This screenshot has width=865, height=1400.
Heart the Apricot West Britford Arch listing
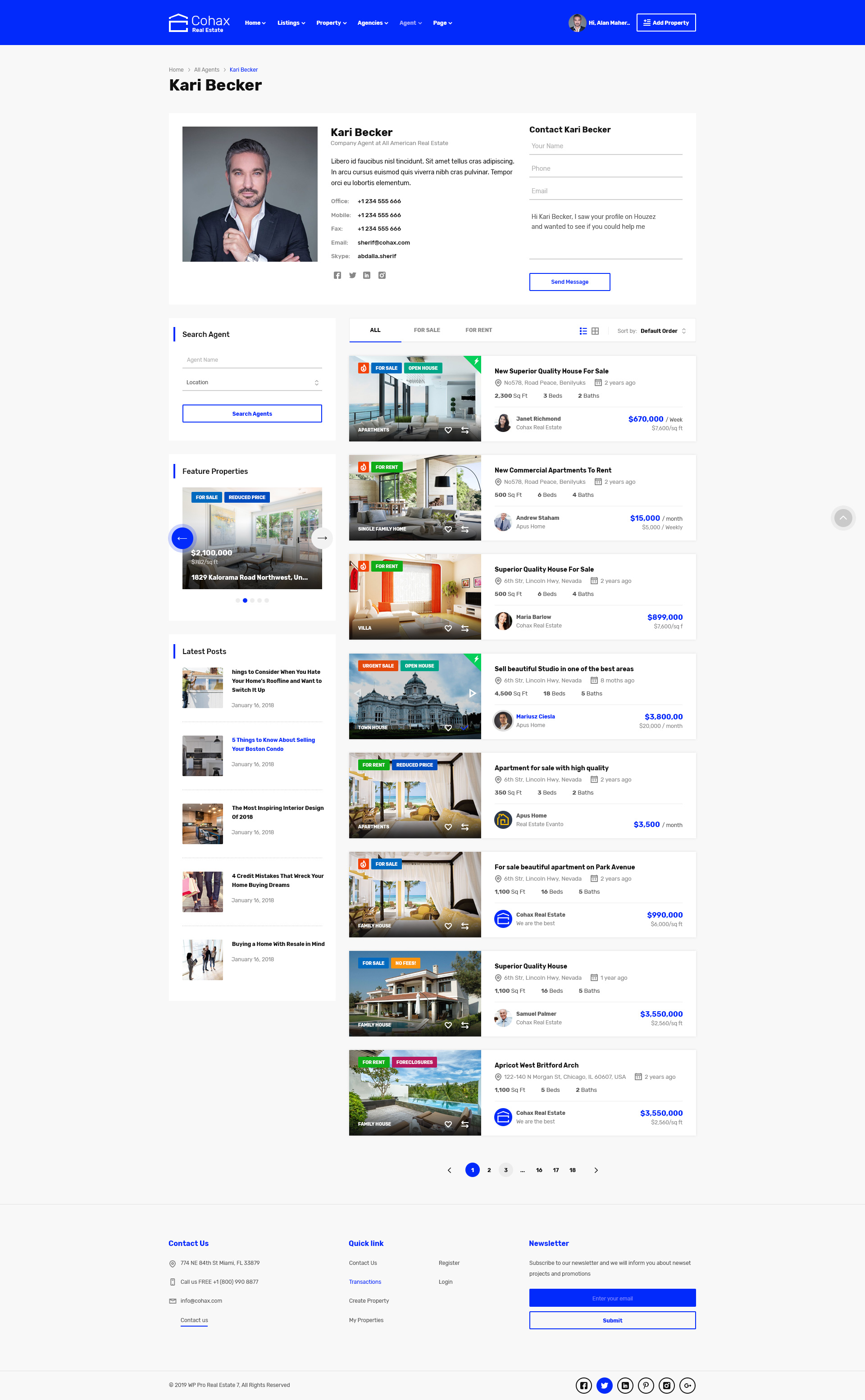[x=448, y=1124]
